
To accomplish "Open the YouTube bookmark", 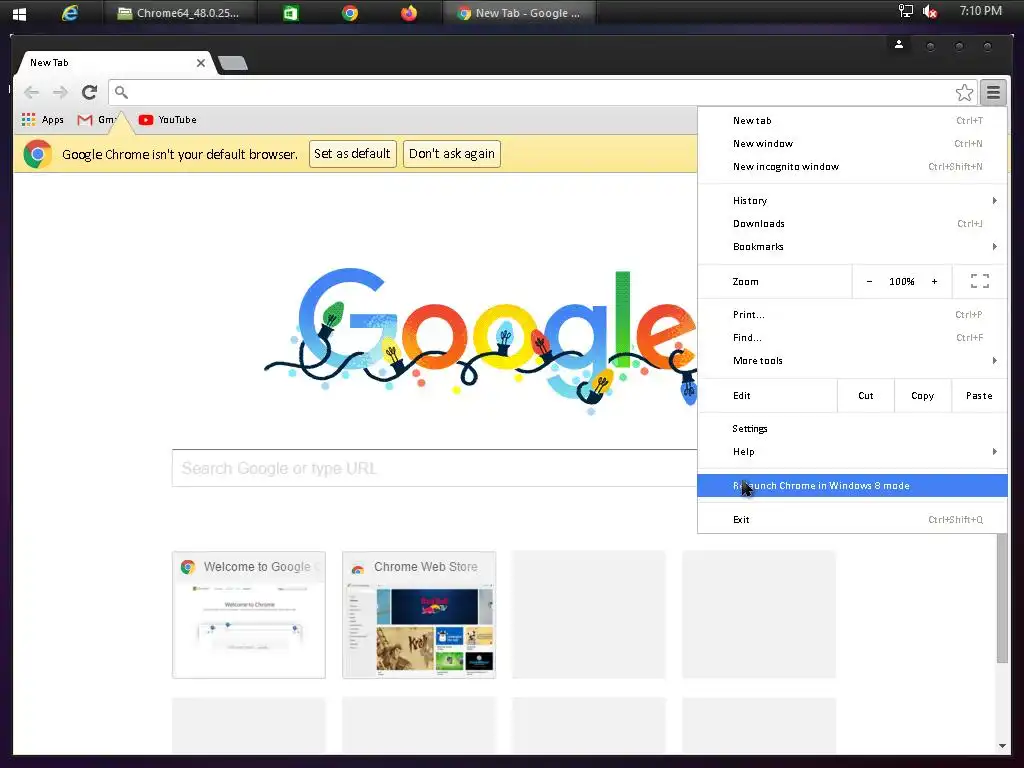I will [x=168, y=120].
